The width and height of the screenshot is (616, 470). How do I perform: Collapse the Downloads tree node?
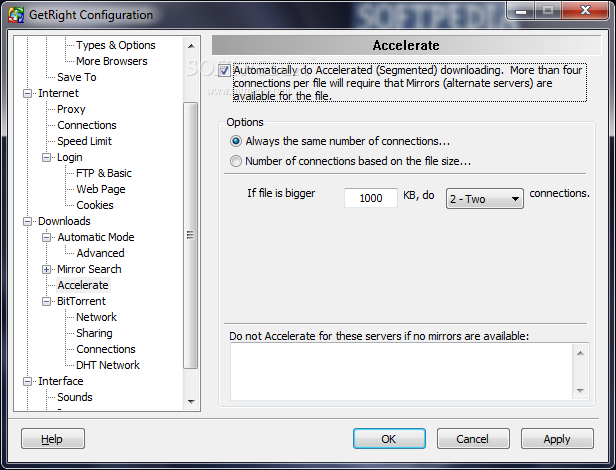tap(28, 222)
